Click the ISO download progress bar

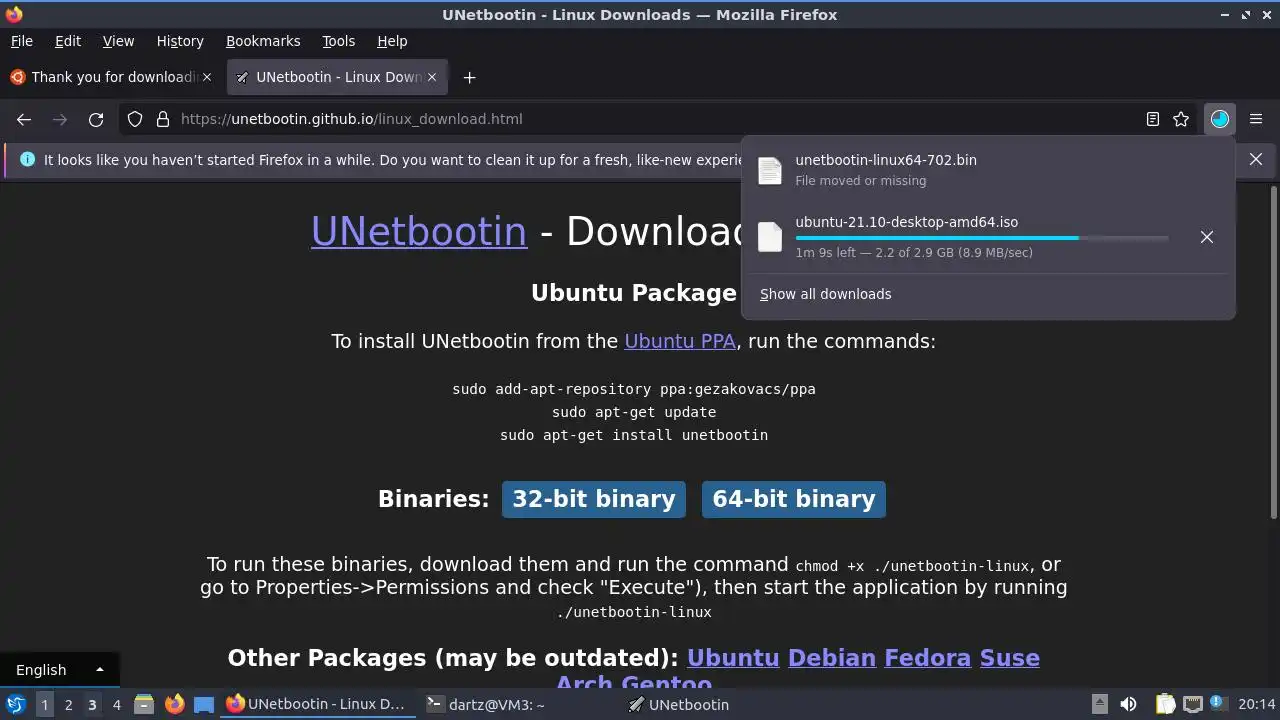click(982, 238)
